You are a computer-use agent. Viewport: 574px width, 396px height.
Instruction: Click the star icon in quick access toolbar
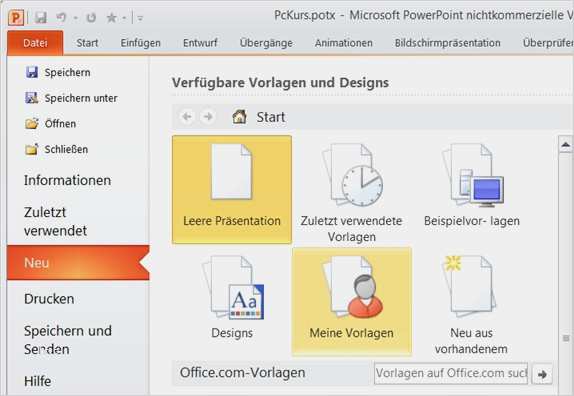click(111, 17)
